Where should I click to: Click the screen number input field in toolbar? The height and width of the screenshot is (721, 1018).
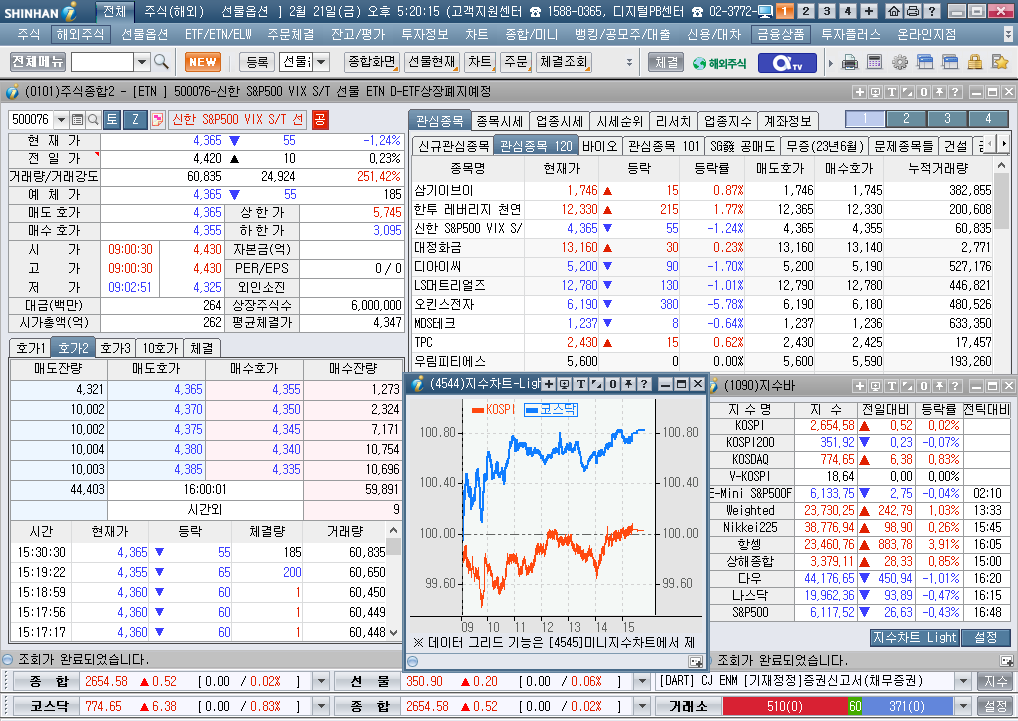click(x=102, y=62)
